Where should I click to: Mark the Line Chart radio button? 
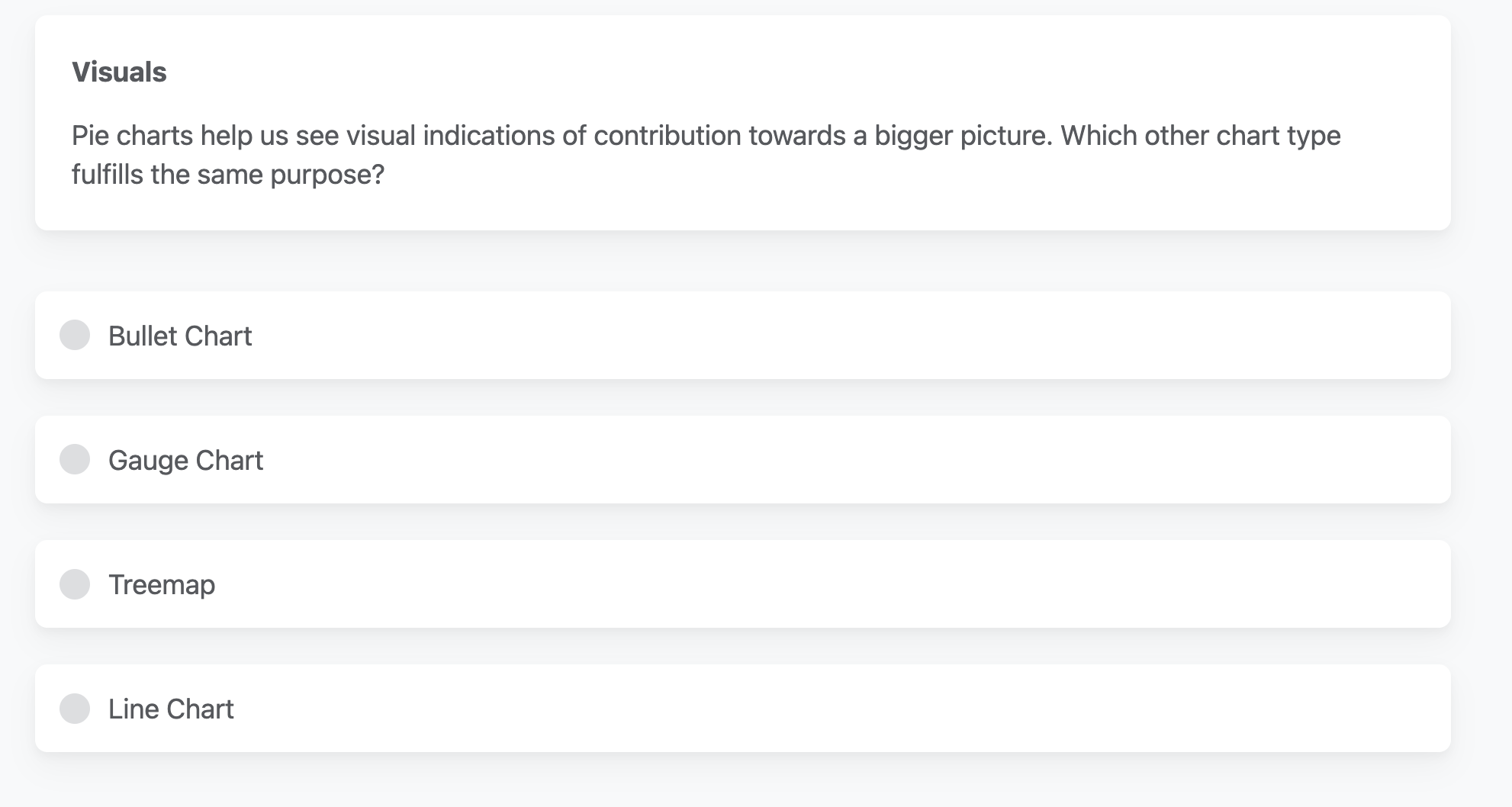75,709
